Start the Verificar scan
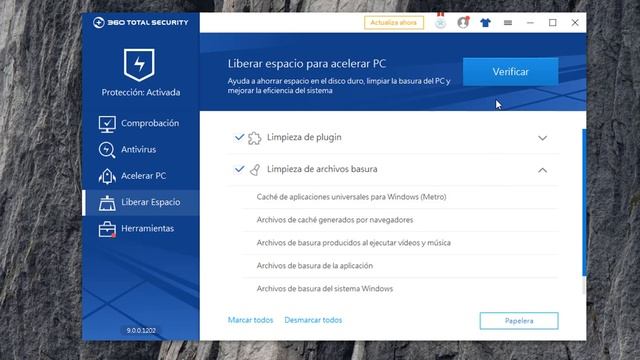Screen dimensions: 640x360 coord(510,72)
